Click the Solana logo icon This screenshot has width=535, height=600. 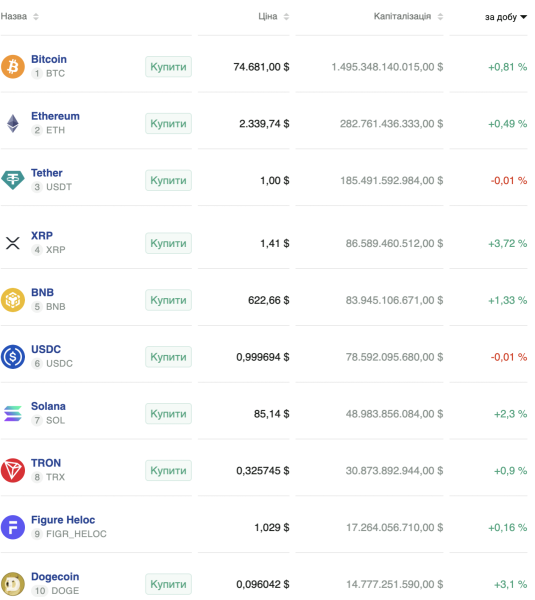(13, 414)
